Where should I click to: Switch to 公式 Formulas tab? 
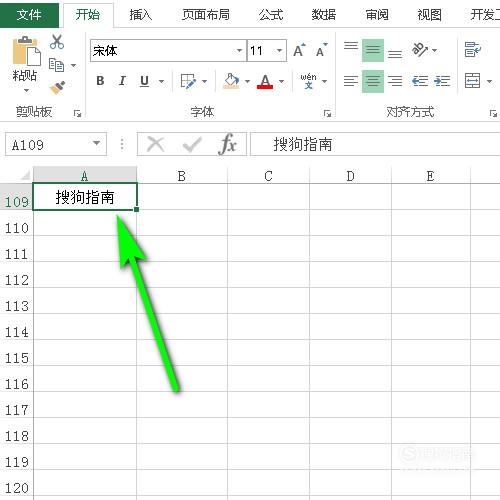pos(271,15)
